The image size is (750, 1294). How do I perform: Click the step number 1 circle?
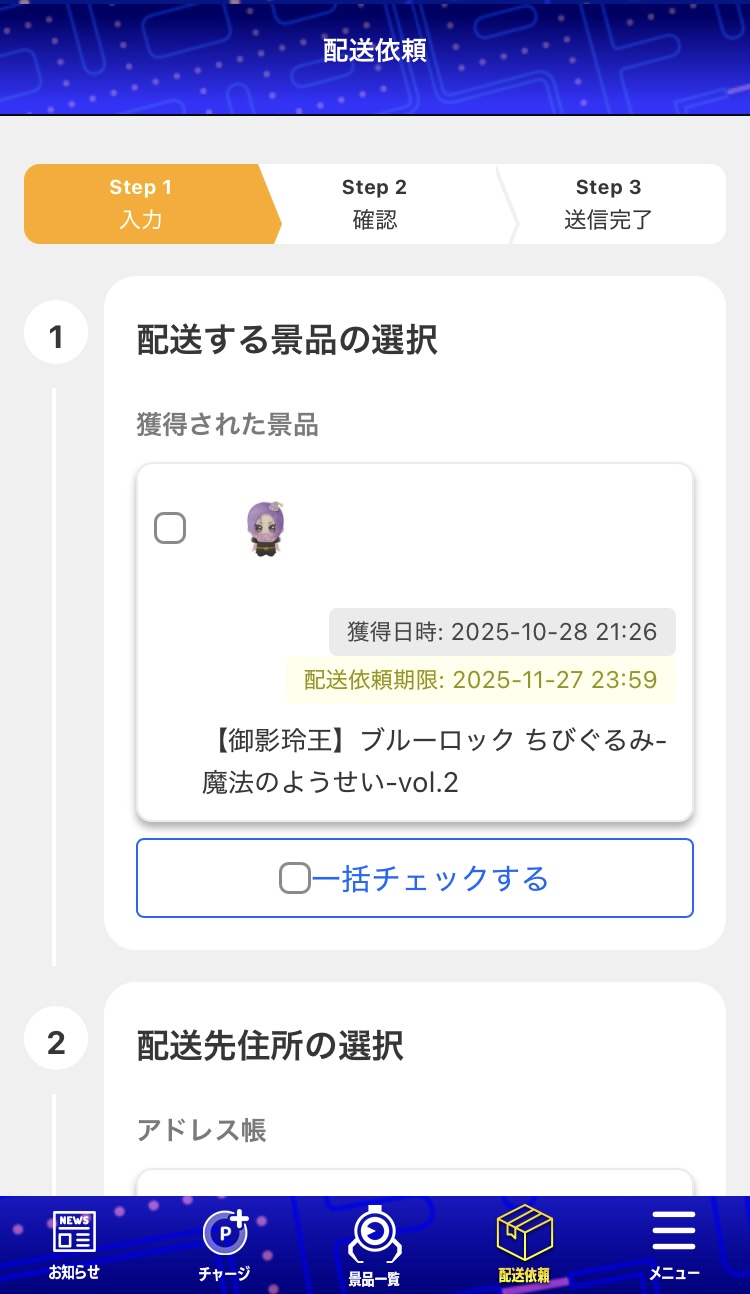56,338
